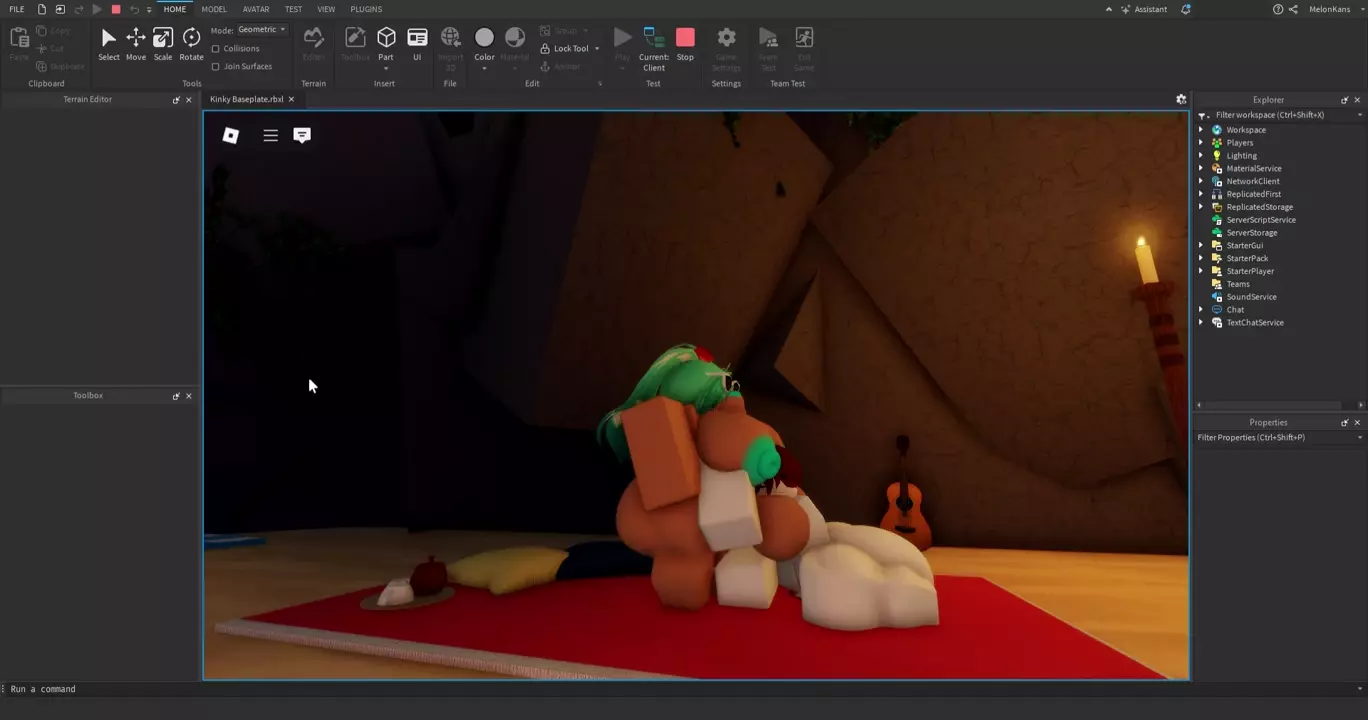The height and width of the screenshot is (720, 1368).
Task: Expand the Workspace tree node
Action: pos(1201,130)
